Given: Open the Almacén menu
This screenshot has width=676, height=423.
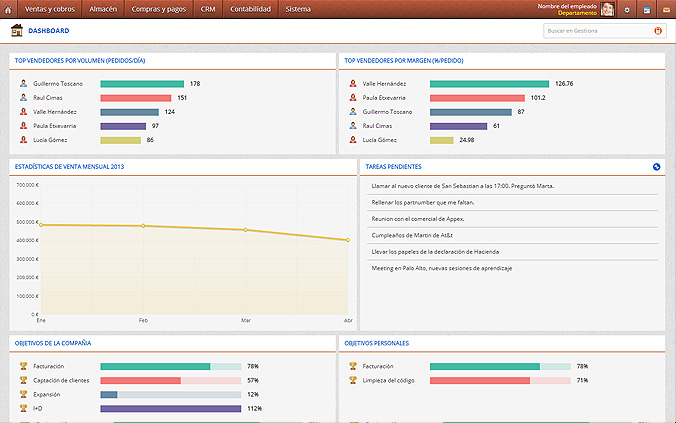Looking at the screenshot, I should (x=102, y=9).
